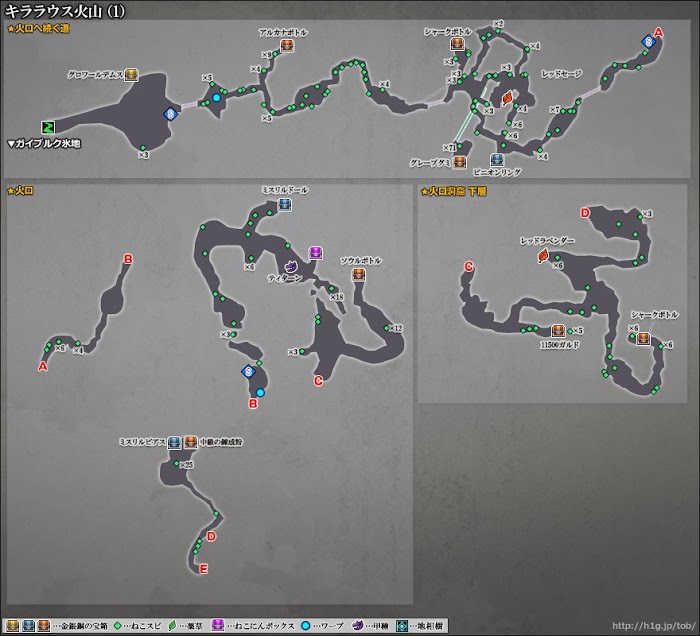Select the green ねこスピ diamond in legend
Screen dimensions: 700x636
(x=117, y=626)
